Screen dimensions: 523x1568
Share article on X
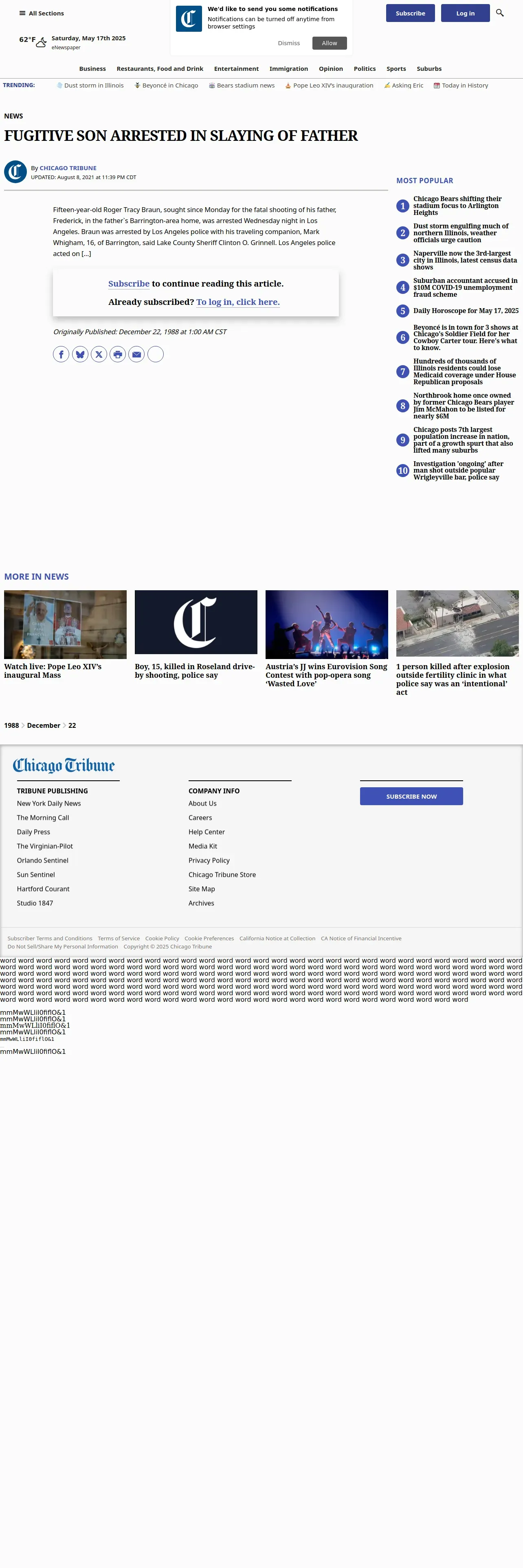99,354
